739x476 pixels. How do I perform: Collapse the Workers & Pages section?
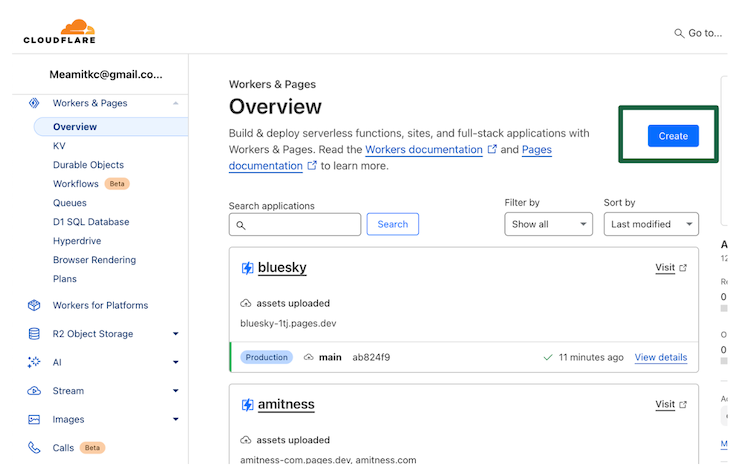175,103
